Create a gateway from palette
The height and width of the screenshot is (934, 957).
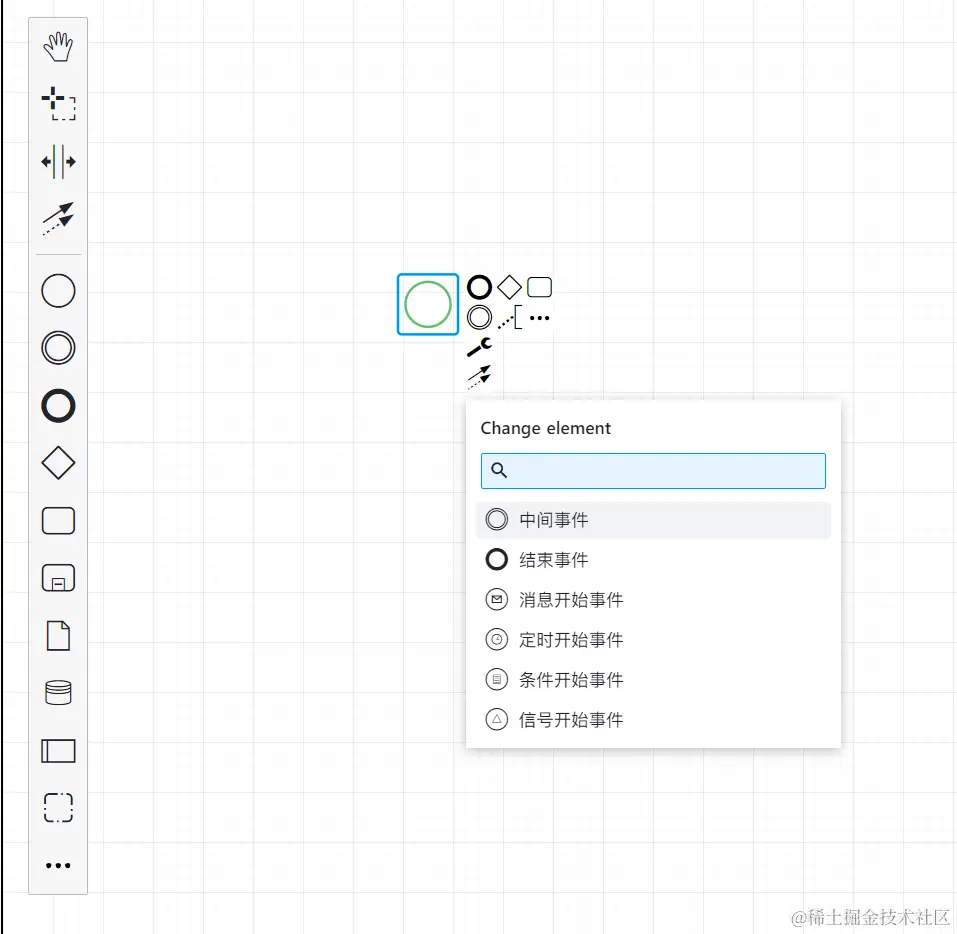click(x=58, y=463)
